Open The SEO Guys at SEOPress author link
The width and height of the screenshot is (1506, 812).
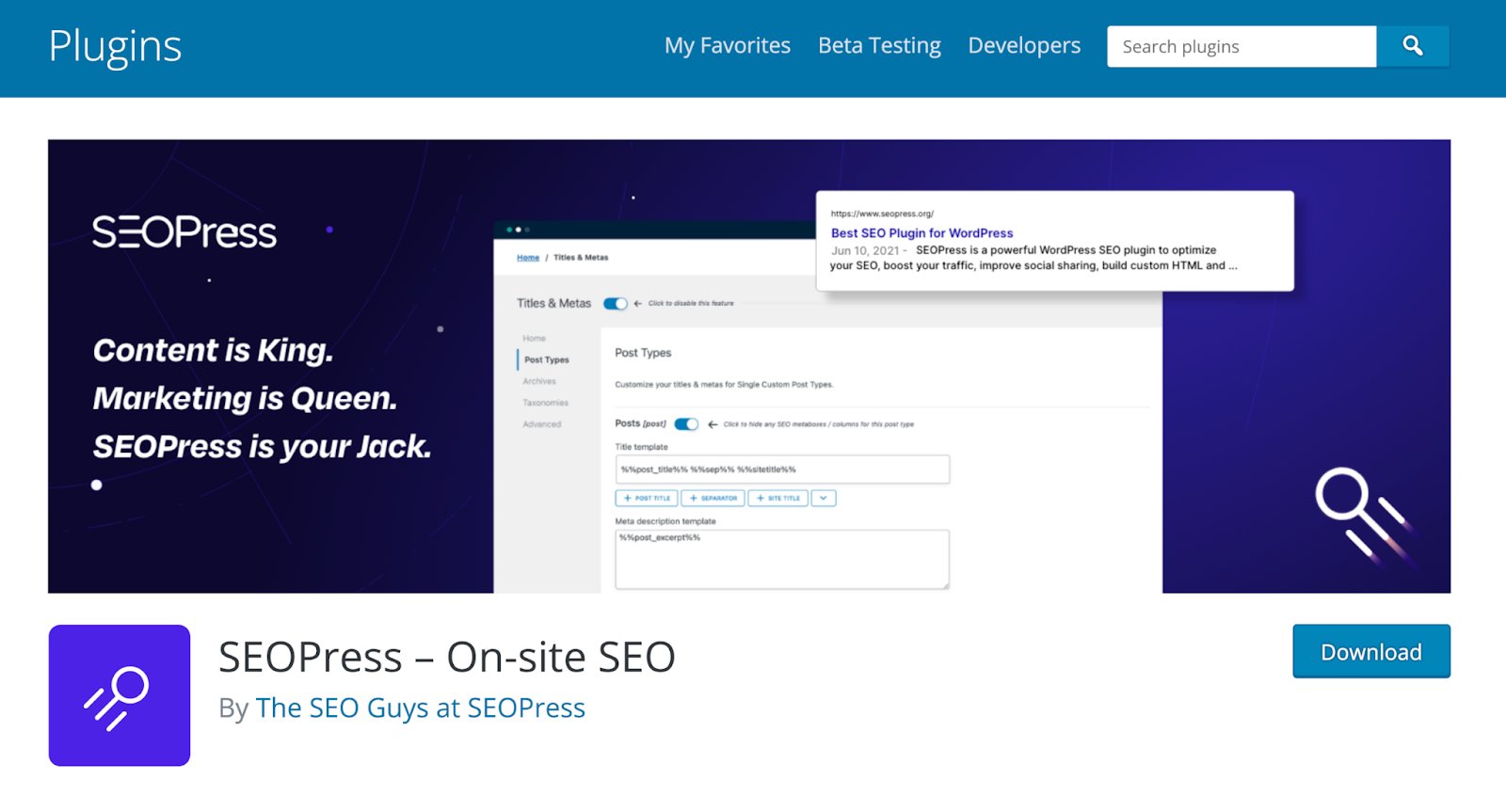(420, 708)
